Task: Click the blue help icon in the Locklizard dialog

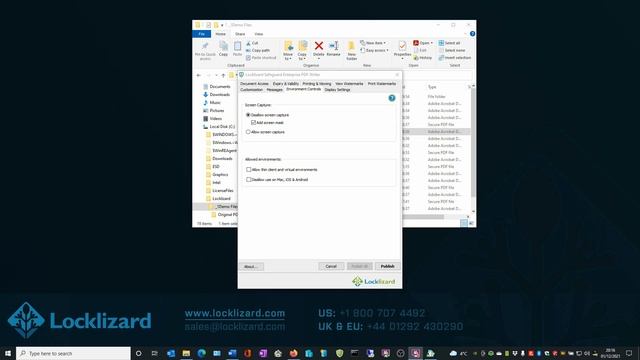Action: pos(392,98)
